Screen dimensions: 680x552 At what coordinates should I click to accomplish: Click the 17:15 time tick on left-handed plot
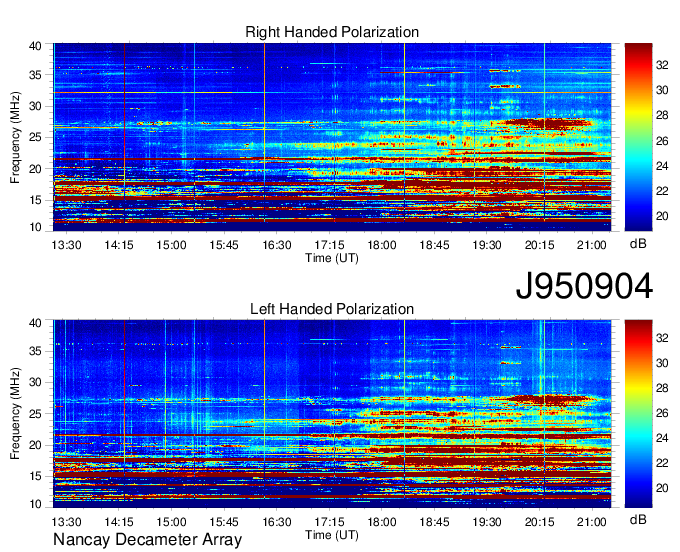(x=329, y=522)
